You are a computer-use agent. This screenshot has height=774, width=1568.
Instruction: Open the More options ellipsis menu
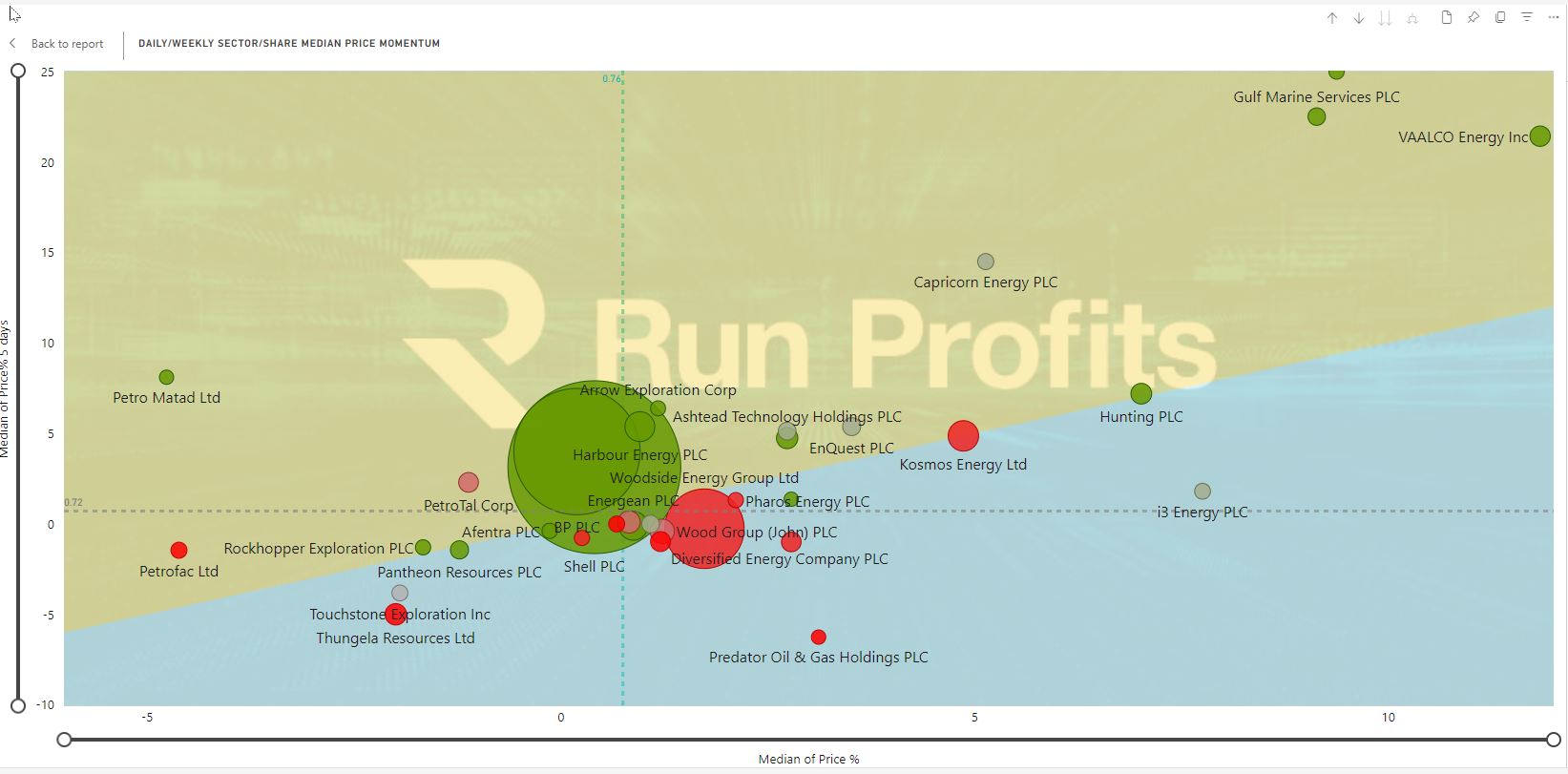[1554, 18]
